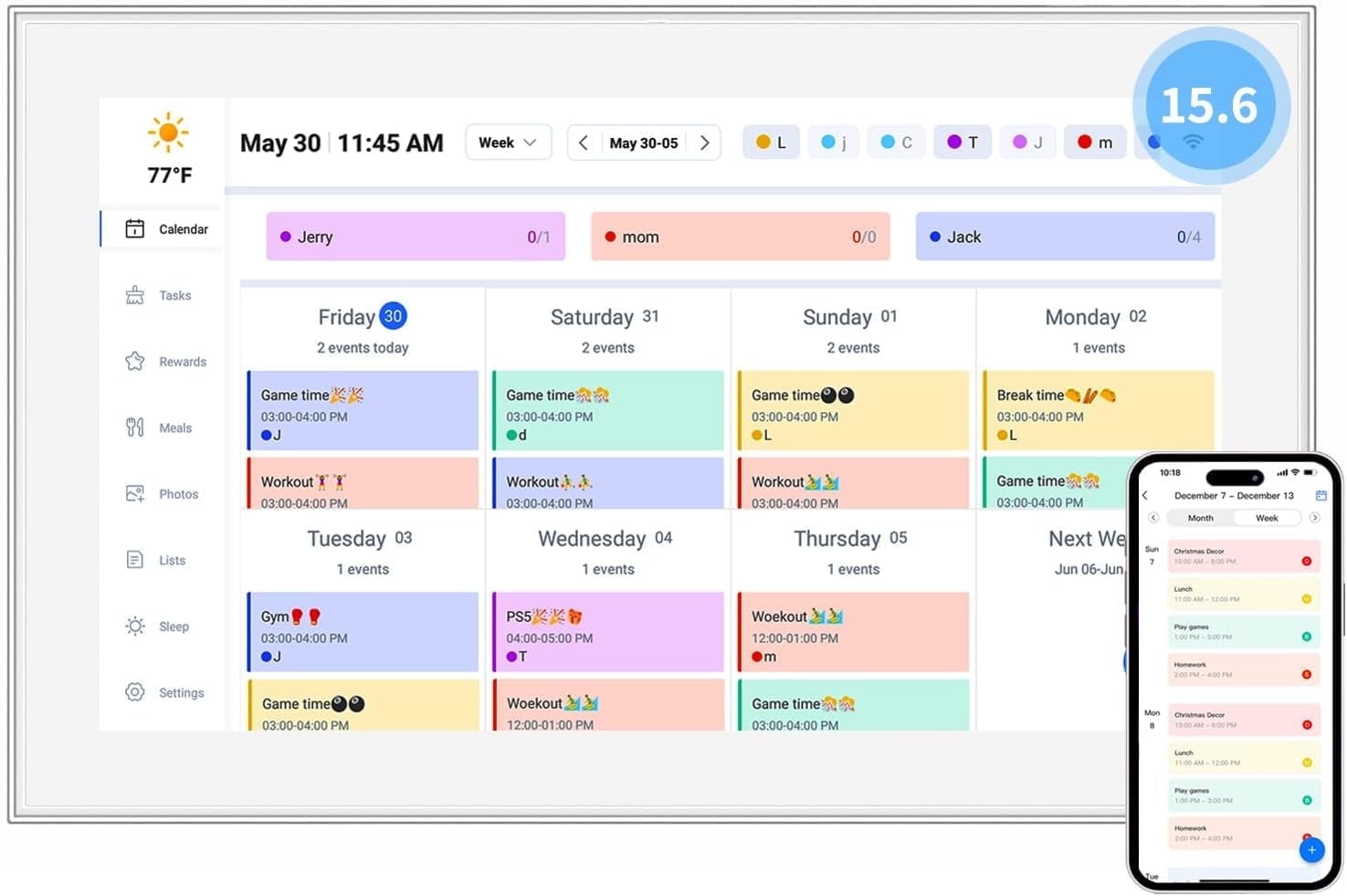Open Settings gear in sidebar
The width and height of the screenshot is (1347, 896).
[135, 692]
